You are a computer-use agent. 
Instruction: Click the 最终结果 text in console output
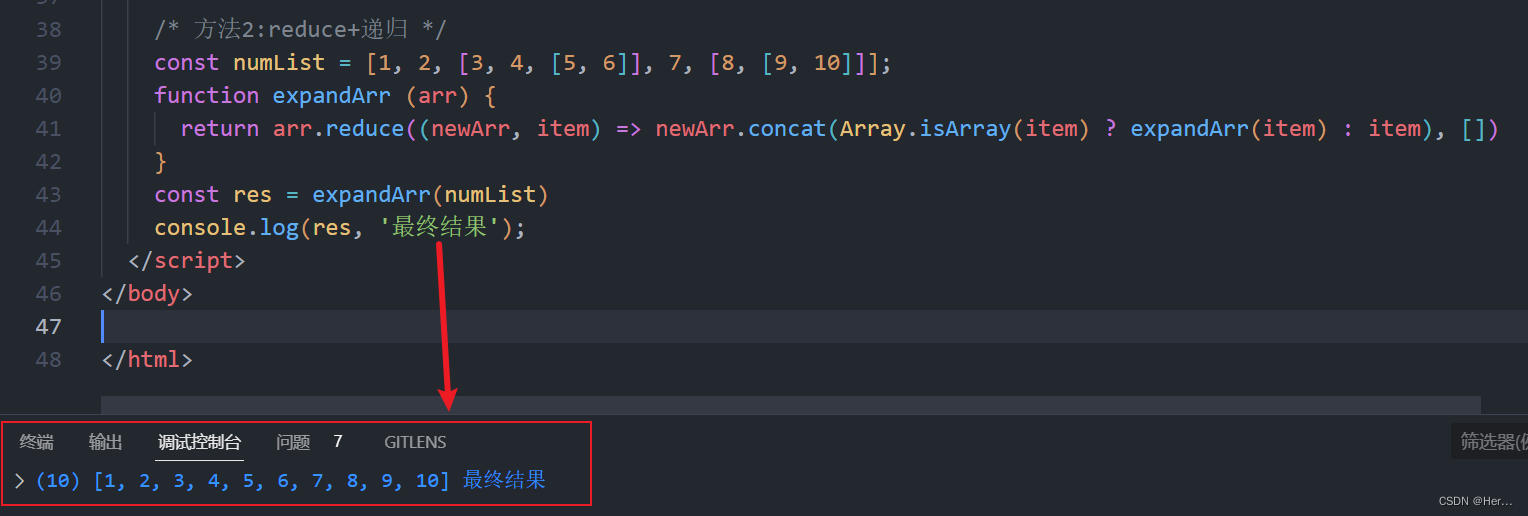click(x=505, y=481)
